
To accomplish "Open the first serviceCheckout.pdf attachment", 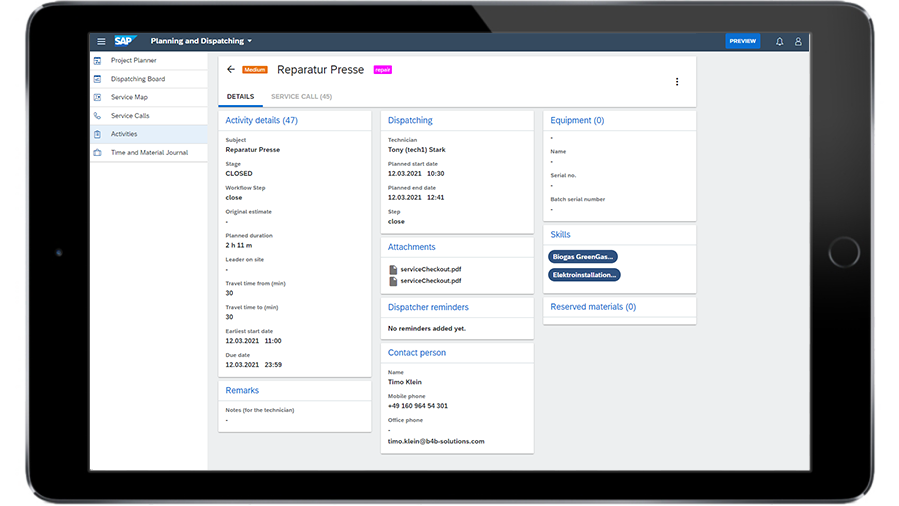I will (430, 269).
